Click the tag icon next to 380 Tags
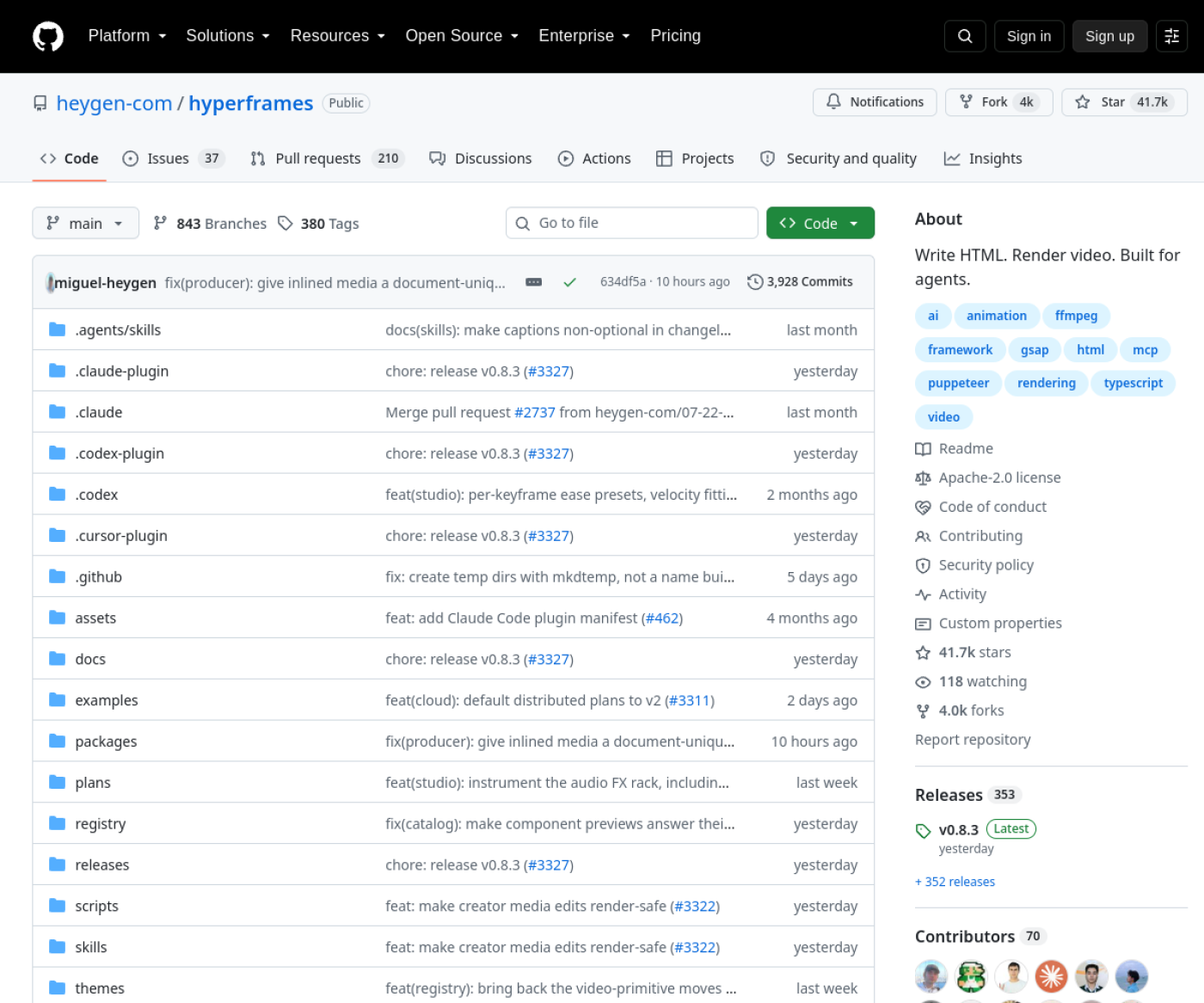The height and width of the screenshot is (1003, 1204). click(x=286, y=223)
